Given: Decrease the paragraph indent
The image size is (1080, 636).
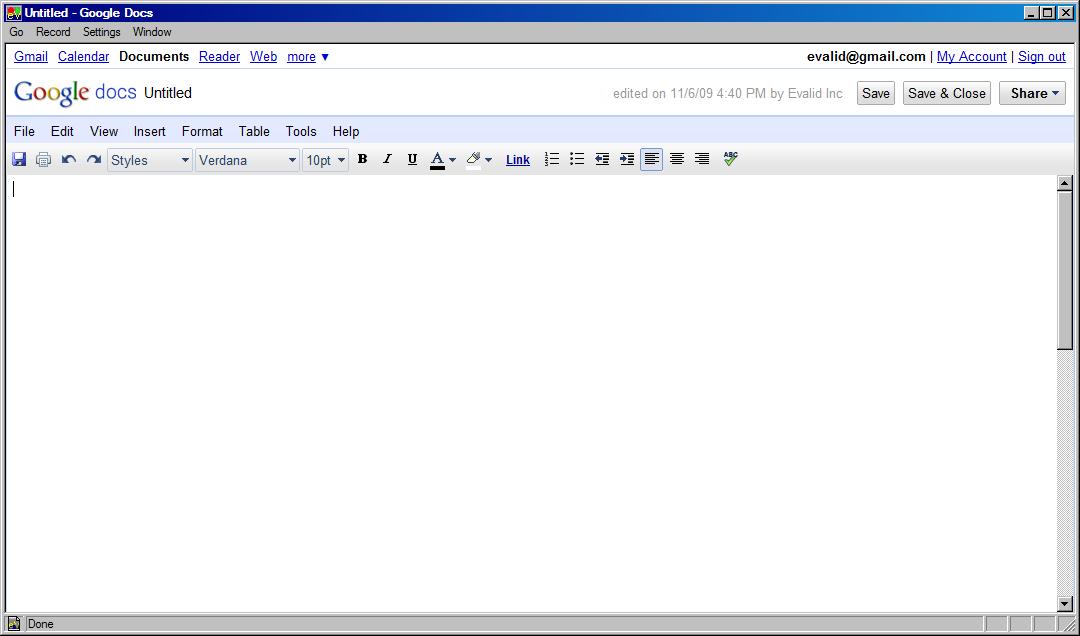Looking at the screenshot, I should 602,159.
